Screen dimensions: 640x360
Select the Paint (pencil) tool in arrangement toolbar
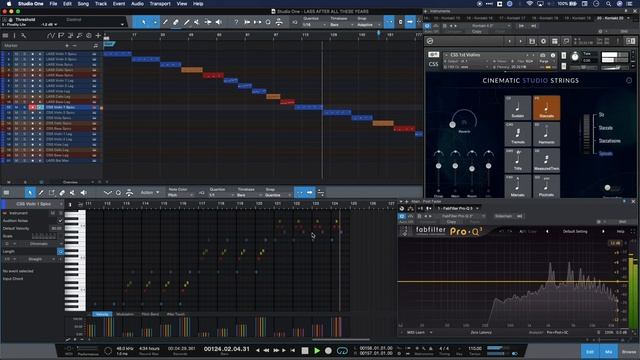[165, 22]
